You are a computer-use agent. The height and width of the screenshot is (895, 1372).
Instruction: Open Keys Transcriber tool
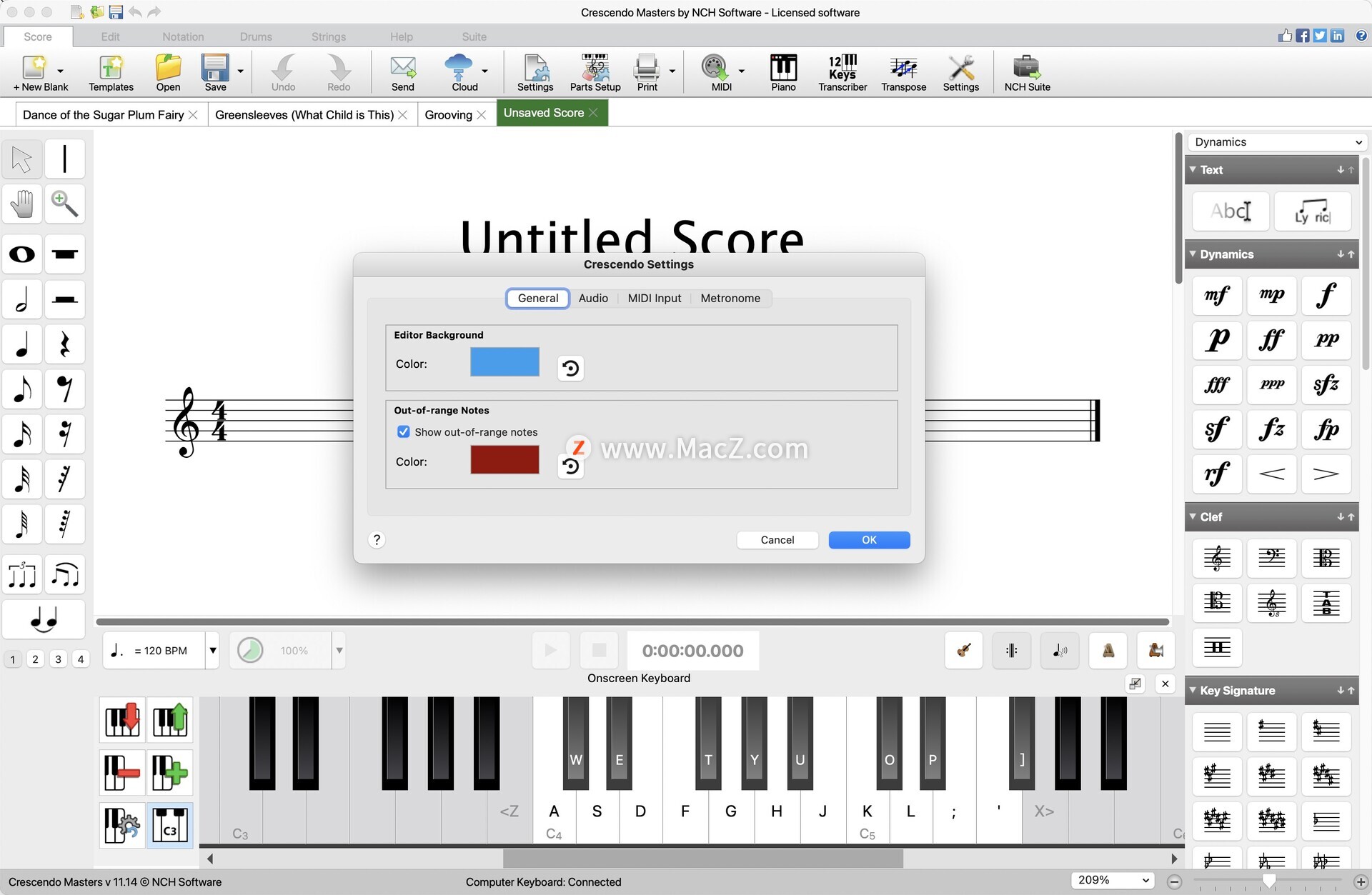tap(842, 73)
